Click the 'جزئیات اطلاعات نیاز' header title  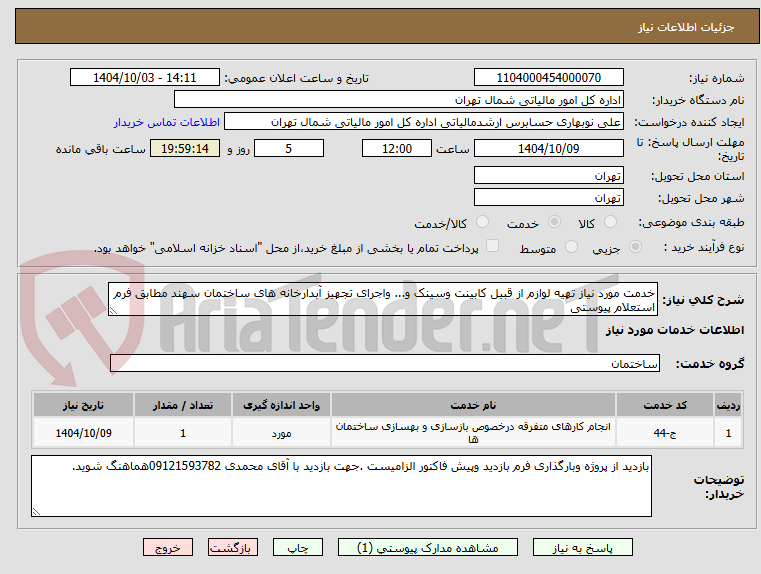[x=686, y=27]
